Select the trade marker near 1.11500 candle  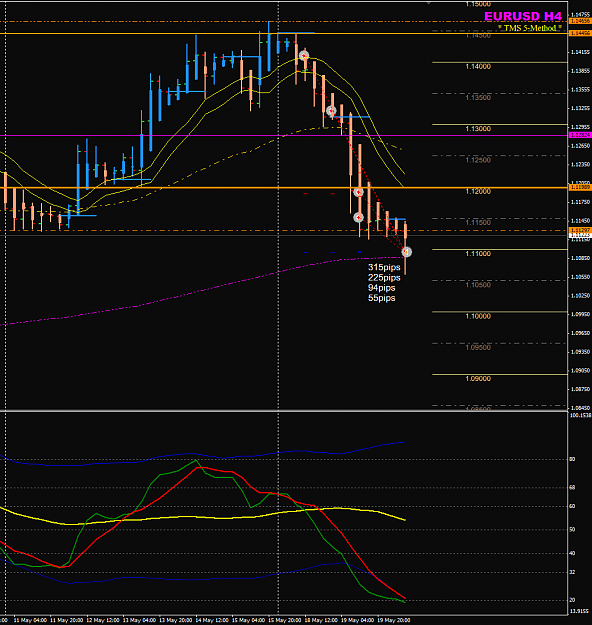[x=358, y=217]
